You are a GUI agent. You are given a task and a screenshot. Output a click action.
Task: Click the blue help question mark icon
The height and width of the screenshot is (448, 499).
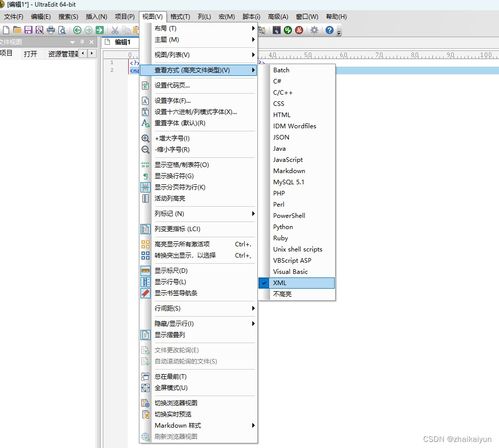pyautogui.click(x=329, y=30)
